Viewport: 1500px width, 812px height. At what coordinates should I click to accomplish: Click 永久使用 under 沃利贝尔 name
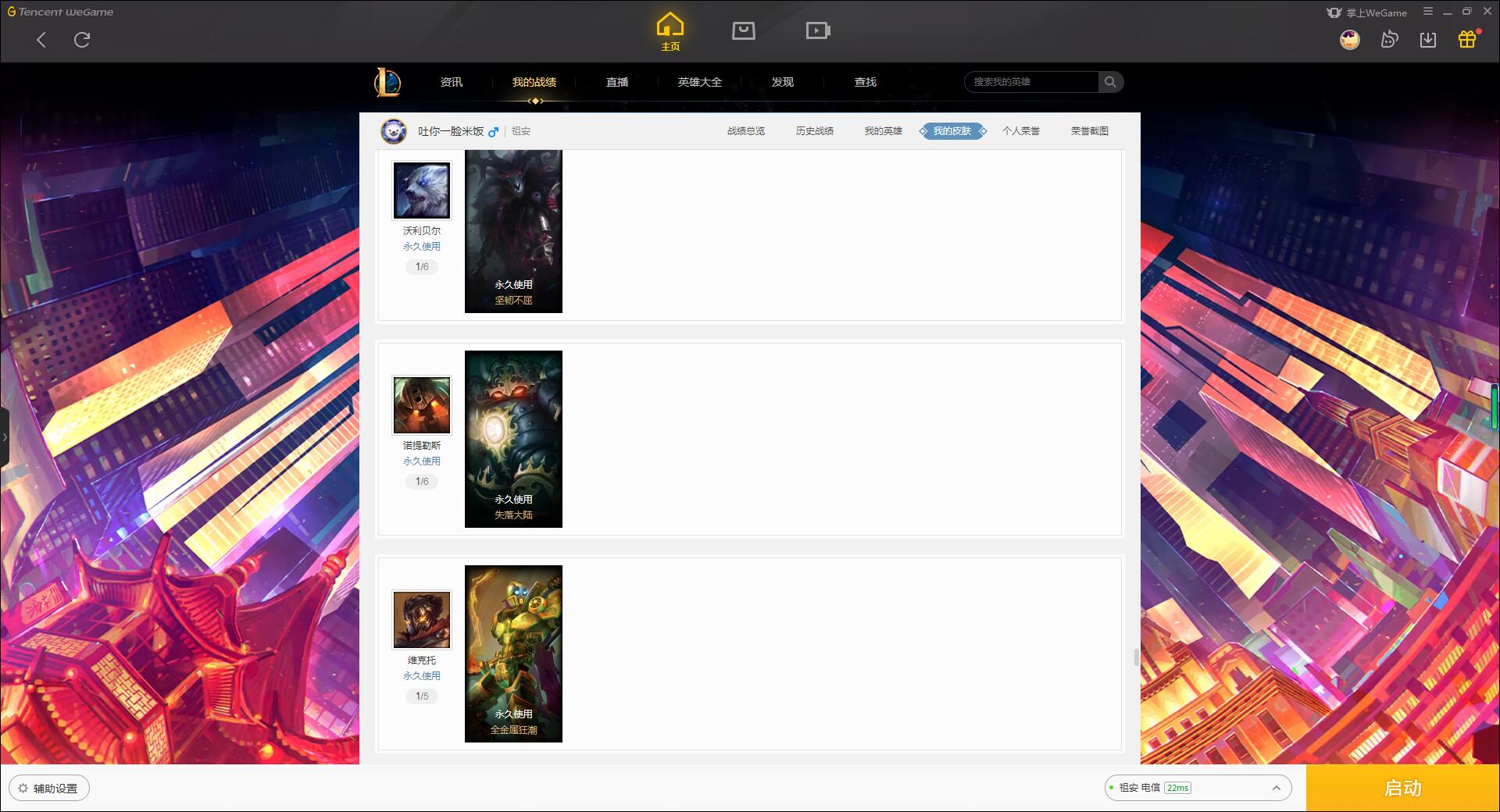(x=422, y=247)
